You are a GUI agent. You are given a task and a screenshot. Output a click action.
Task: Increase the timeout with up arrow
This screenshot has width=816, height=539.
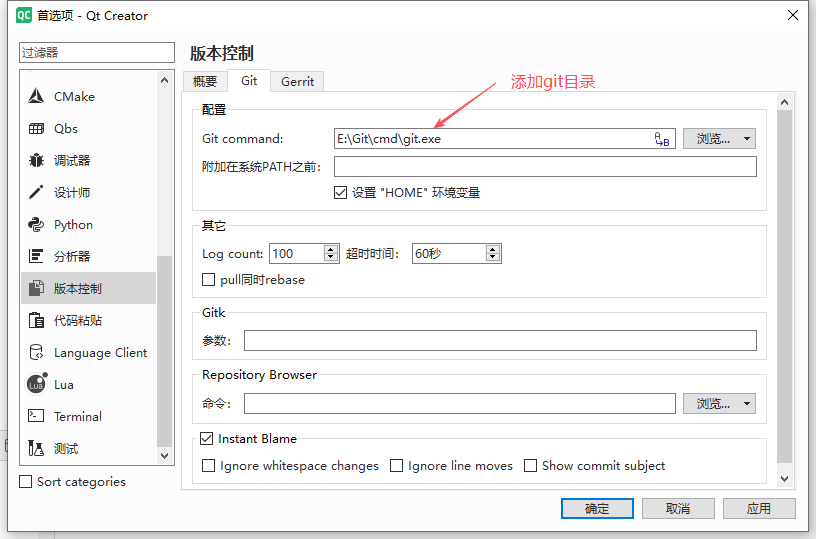tap(493, 249)
